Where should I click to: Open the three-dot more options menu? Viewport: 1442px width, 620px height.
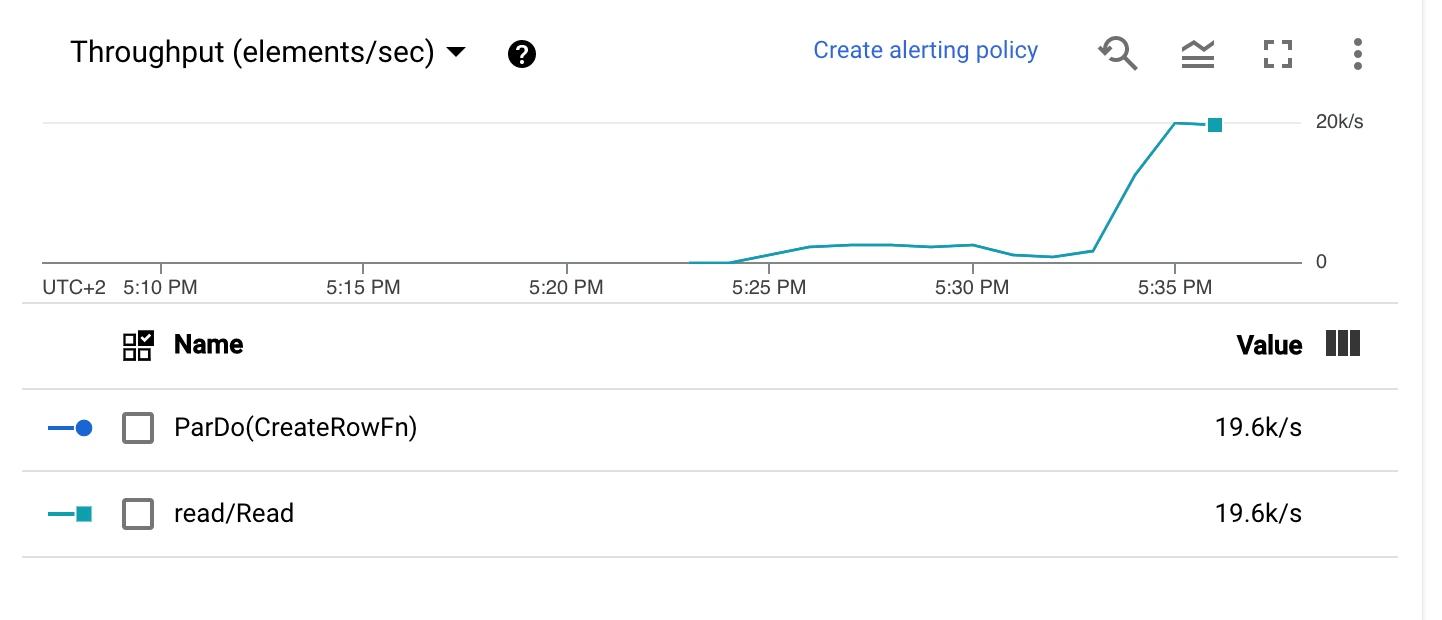coord(1357,54)
